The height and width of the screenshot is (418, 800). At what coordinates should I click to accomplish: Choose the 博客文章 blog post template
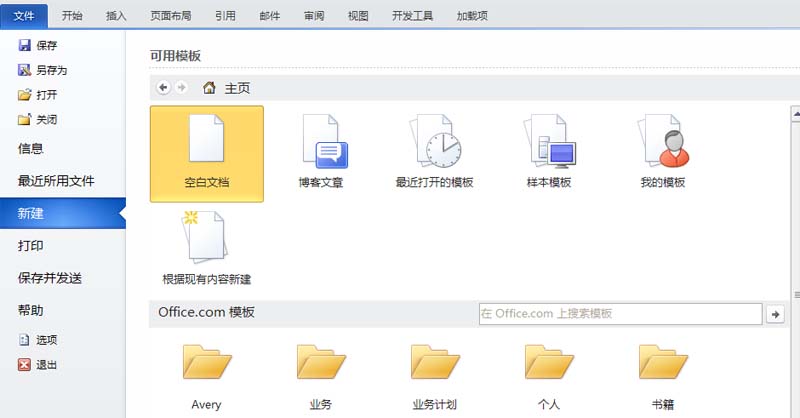point(321,151)
